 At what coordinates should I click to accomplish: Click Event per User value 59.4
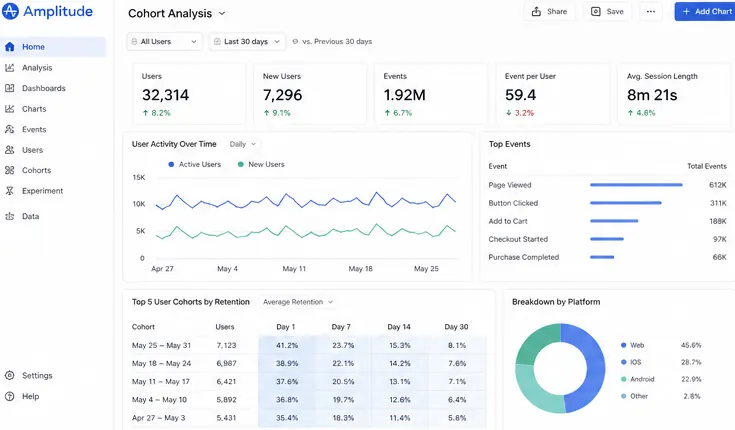(x=520, y=95)
